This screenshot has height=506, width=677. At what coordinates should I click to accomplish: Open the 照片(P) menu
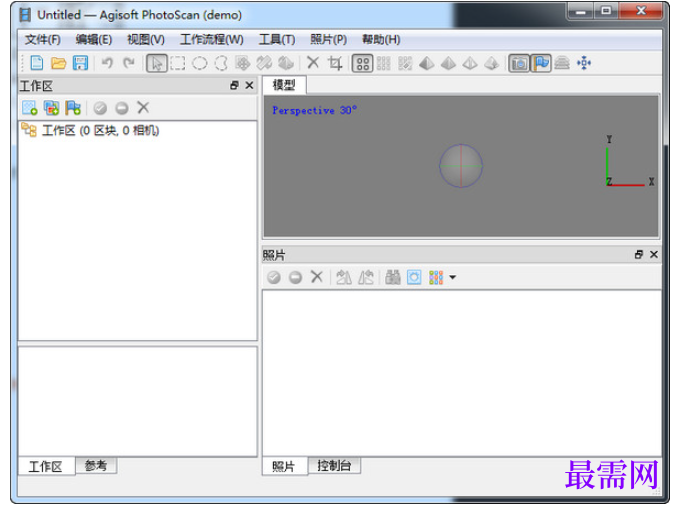coord(329,40)
